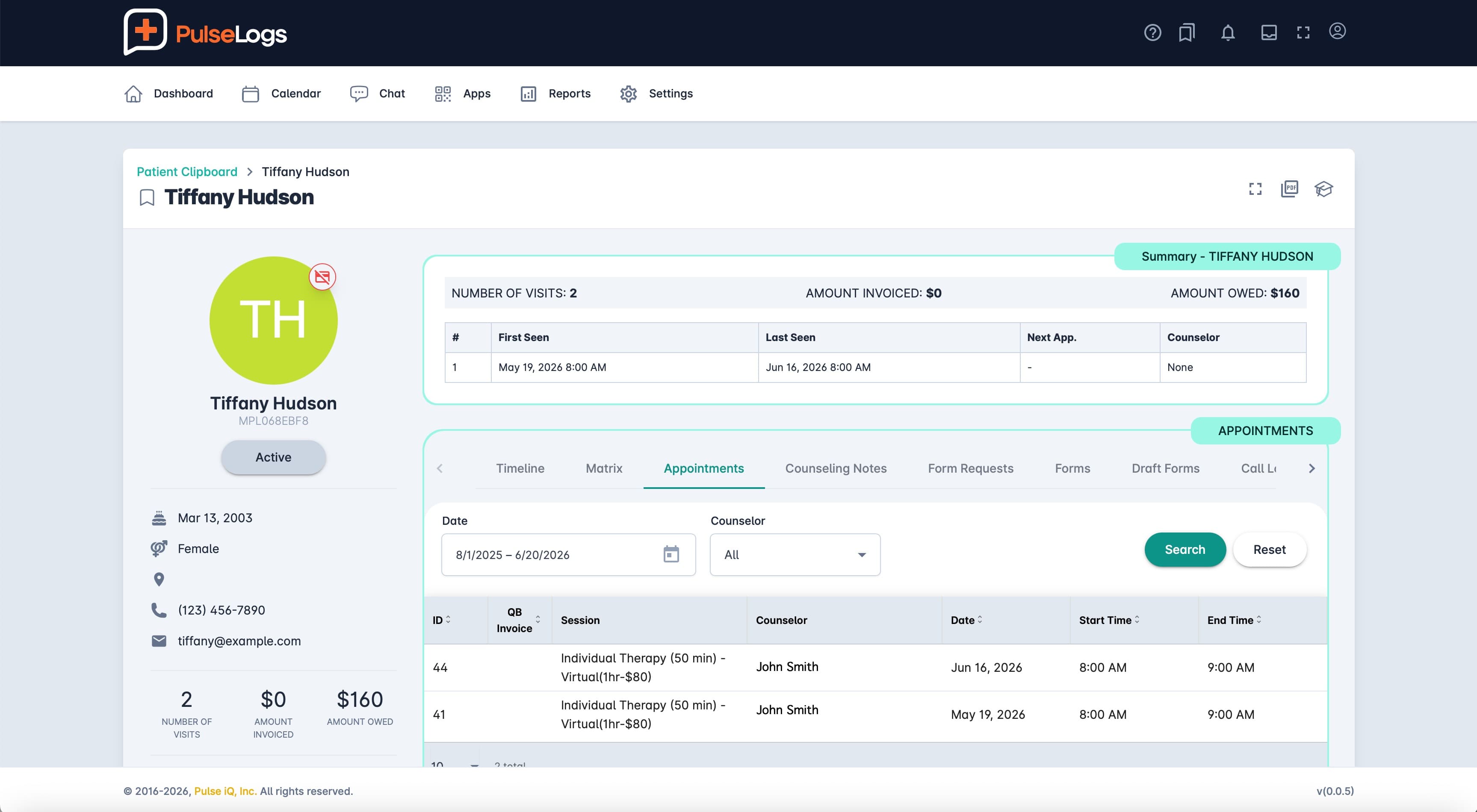1477x812 pixels.
Task: Open the help question mark icon
Action: coord(1152,32)
